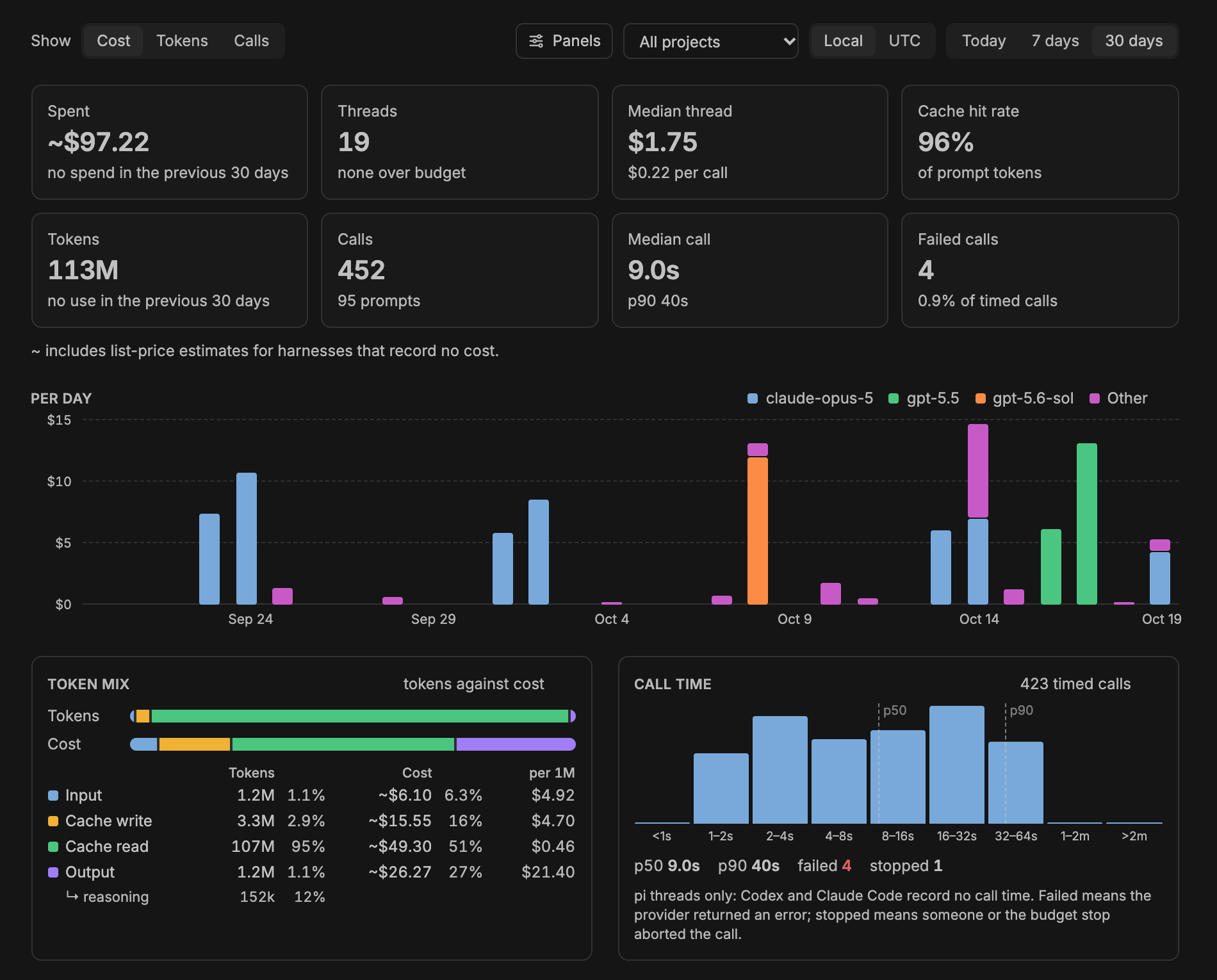Click the Threads 19 card
Screen dimensions: 1217x980
(460, 142)
